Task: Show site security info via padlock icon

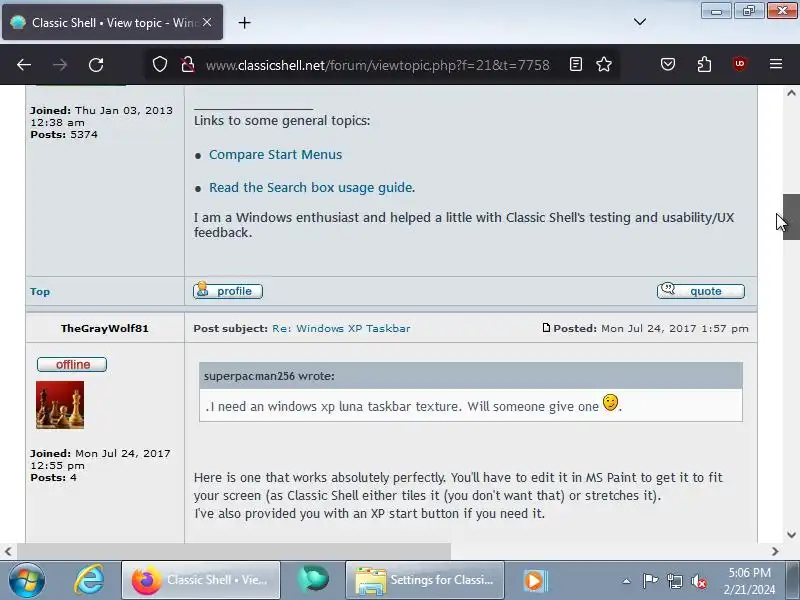Action: (x=188, y=64)
